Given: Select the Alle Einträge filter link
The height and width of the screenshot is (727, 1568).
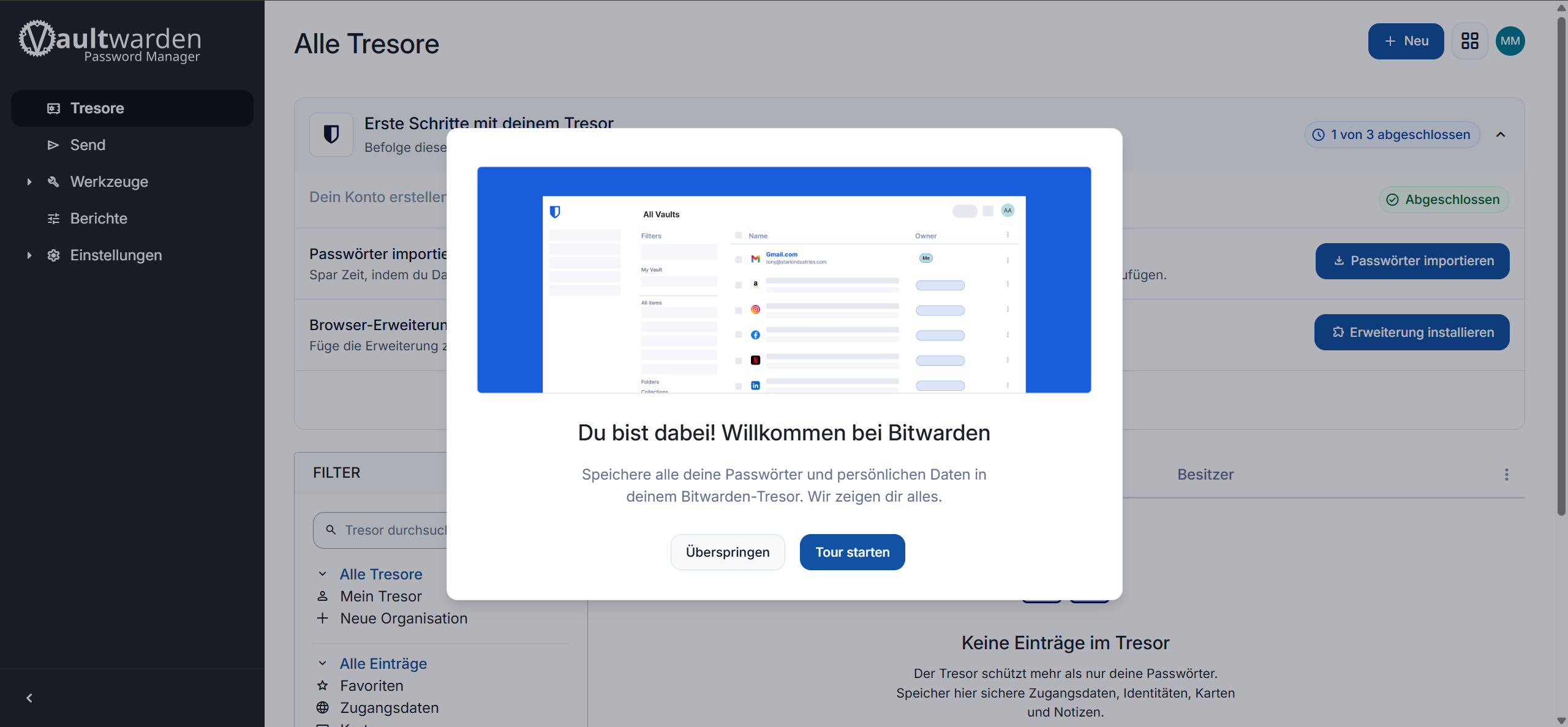Looking at the screenshot, I should (x=383, y=663).
